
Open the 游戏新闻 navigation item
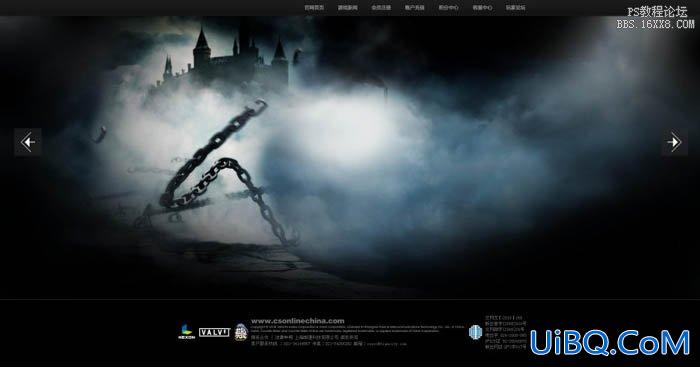coord(348,8)
